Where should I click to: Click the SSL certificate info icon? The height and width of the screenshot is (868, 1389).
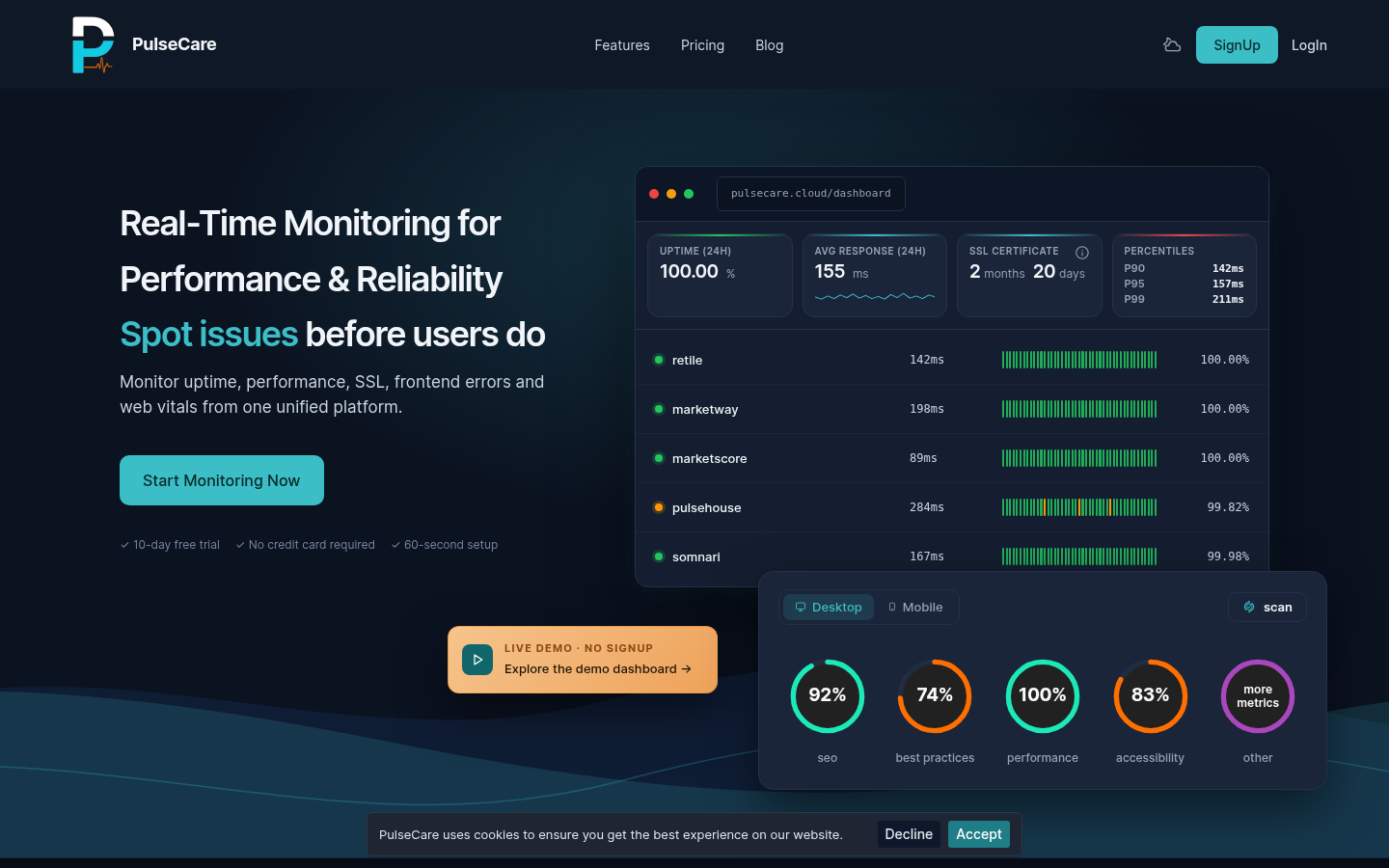[1082, 253]
